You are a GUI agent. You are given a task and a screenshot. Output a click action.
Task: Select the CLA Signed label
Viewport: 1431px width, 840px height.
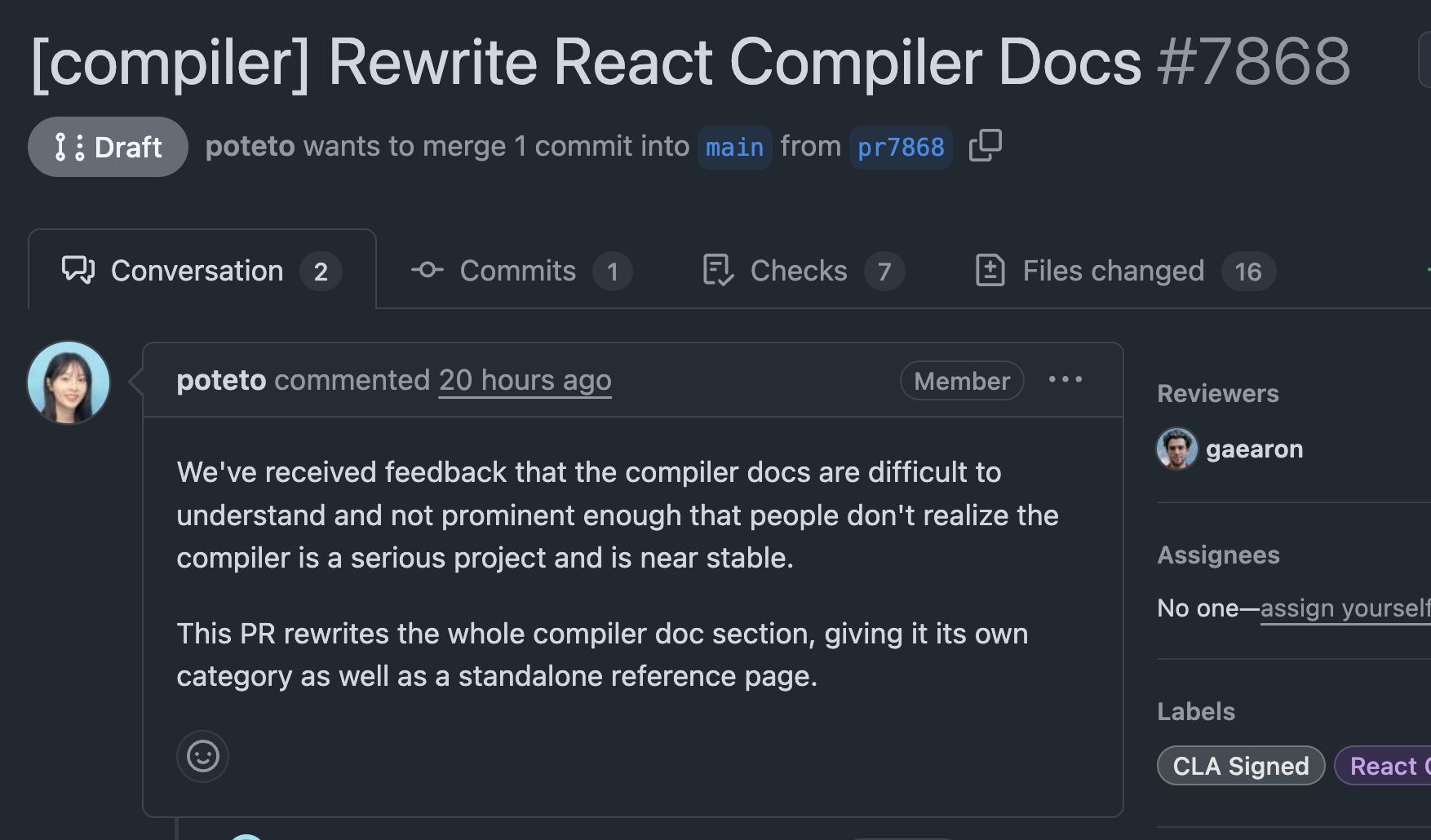(x=1240, y=766)
